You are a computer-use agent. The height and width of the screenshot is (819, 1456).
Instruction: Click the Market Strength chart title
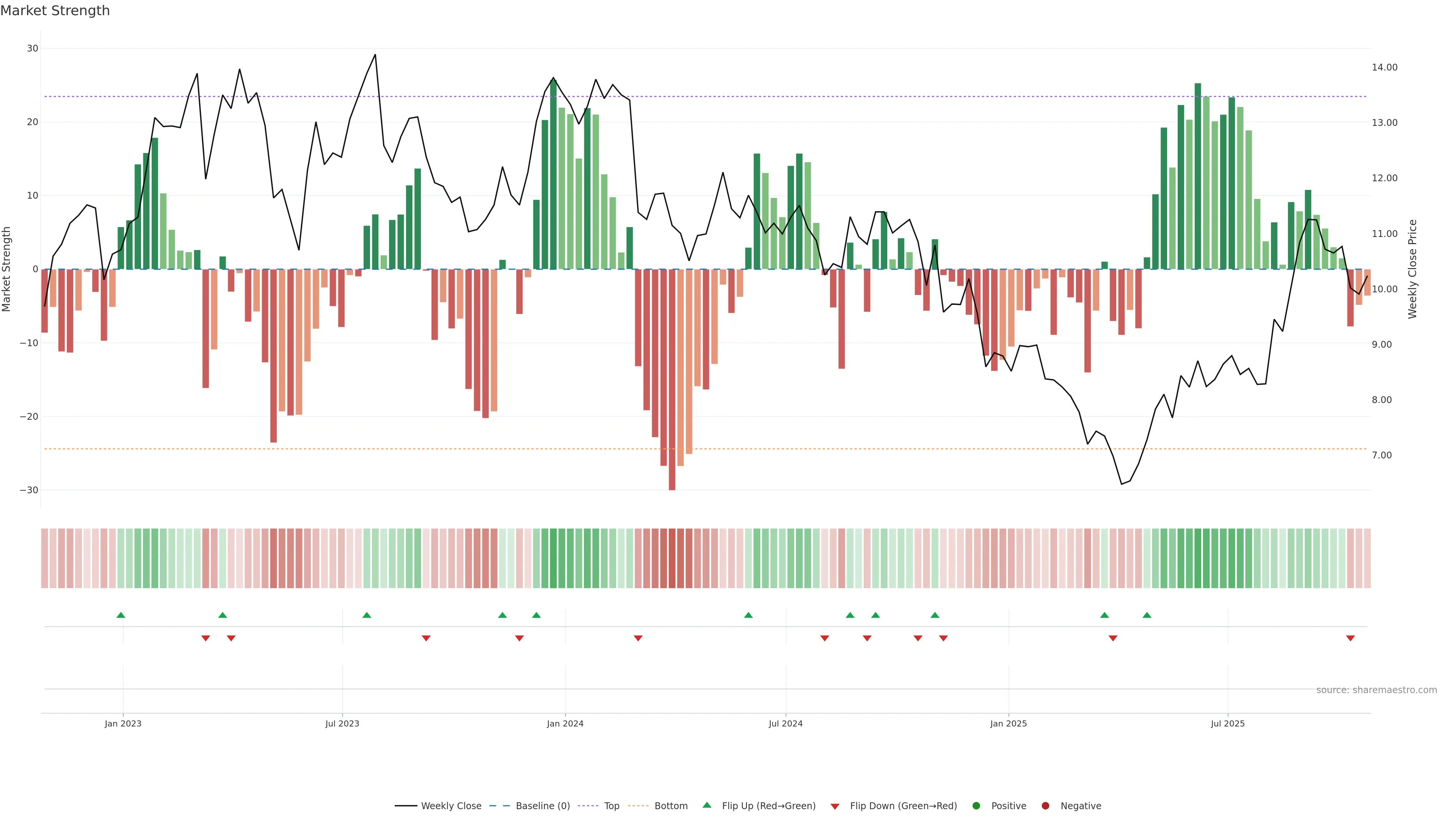coord(55,11)
